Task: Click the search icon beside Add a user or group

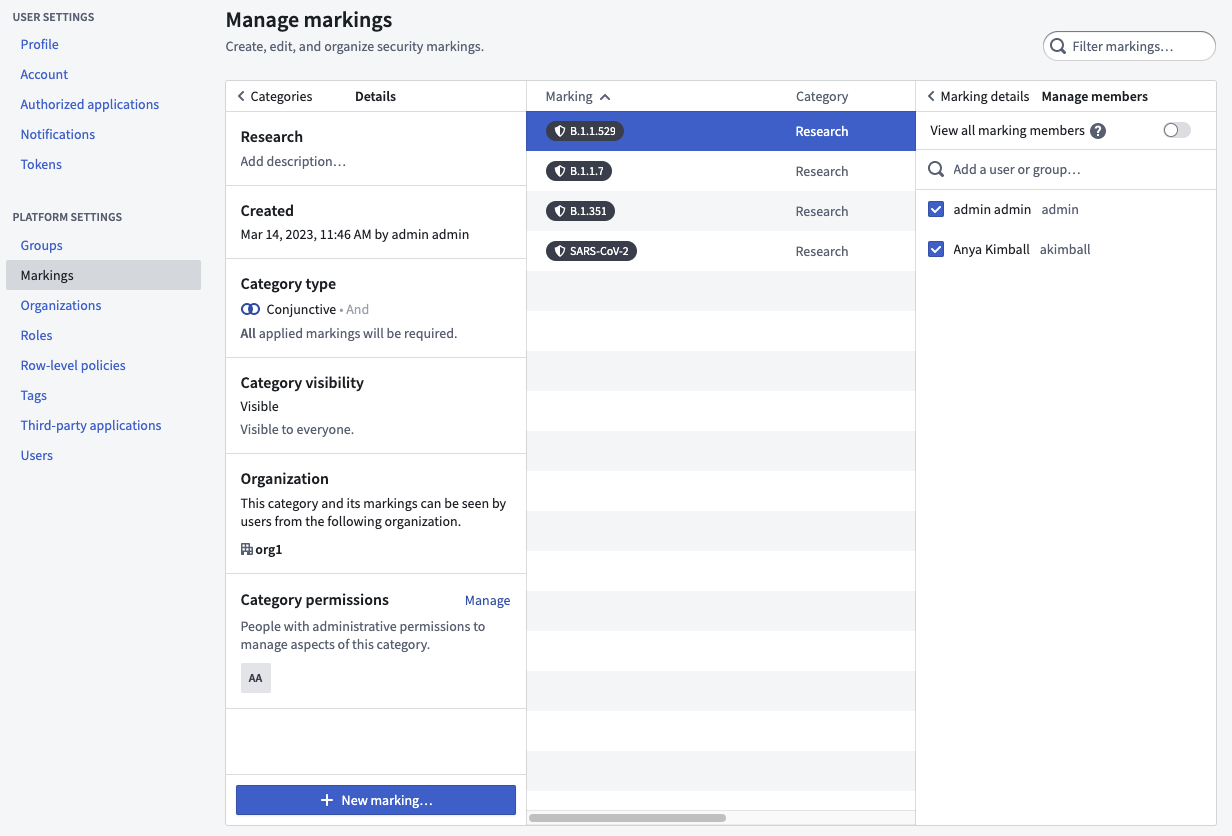Action: (x=936, y=170)
